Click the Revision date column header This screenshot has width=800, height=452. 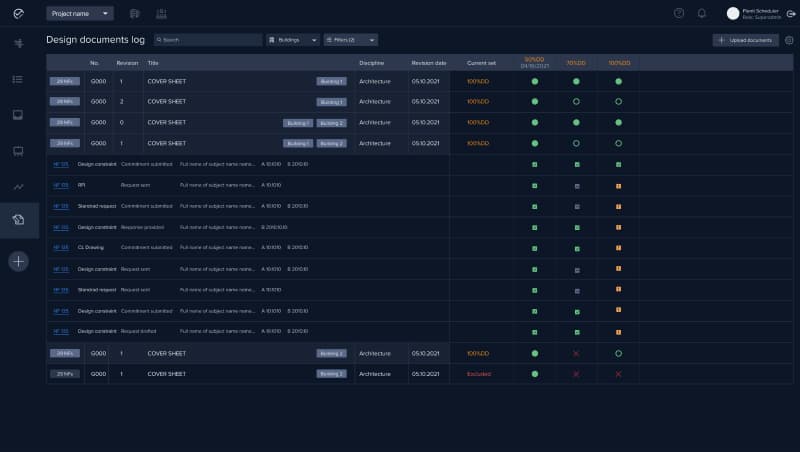point(429,63)
